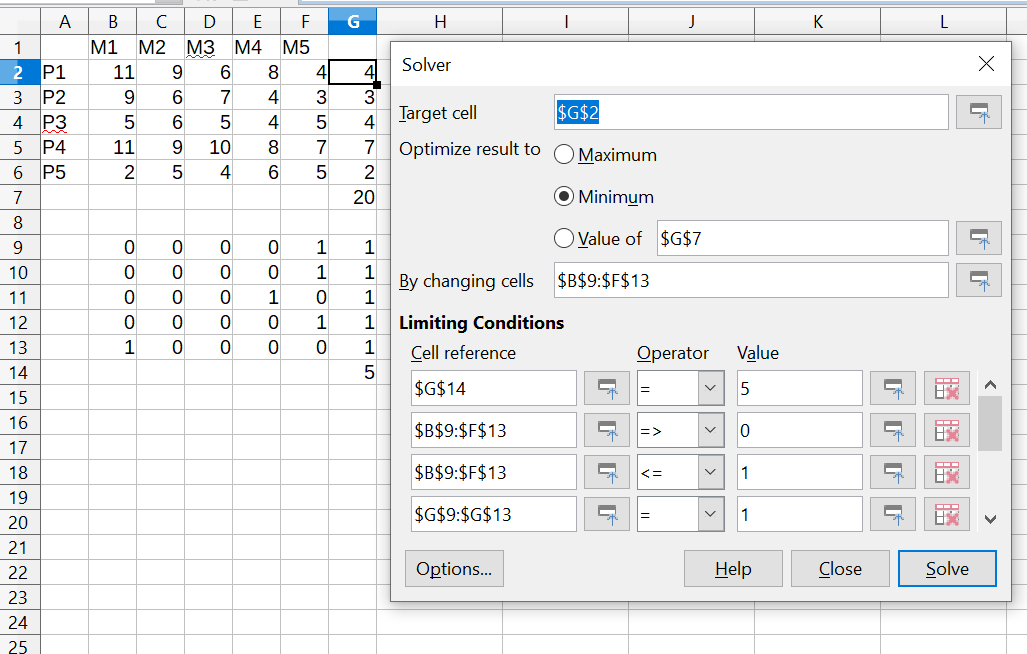The width and height of the screenshot is (1027, 654).
Task: Click cell containing P4
Action: pyautogui.click(x=64, y=147)
